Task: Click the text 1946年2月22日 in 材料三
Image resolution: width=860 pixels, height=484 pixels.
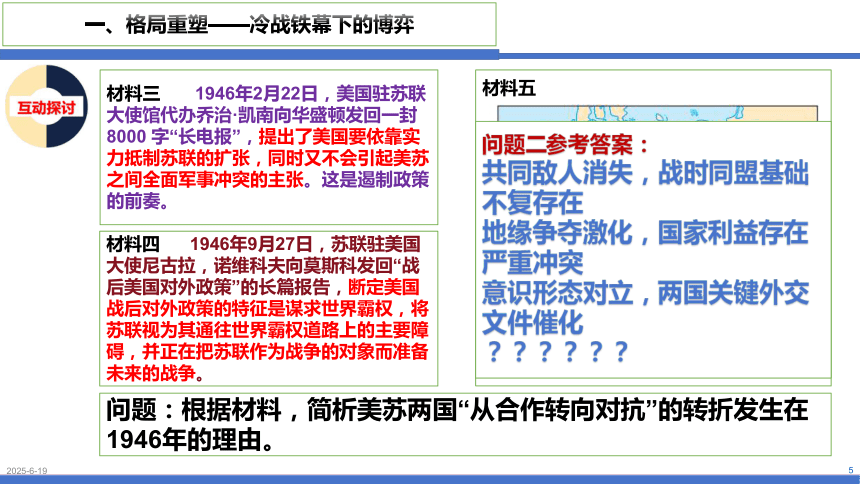Action: [x=257, y=93]
